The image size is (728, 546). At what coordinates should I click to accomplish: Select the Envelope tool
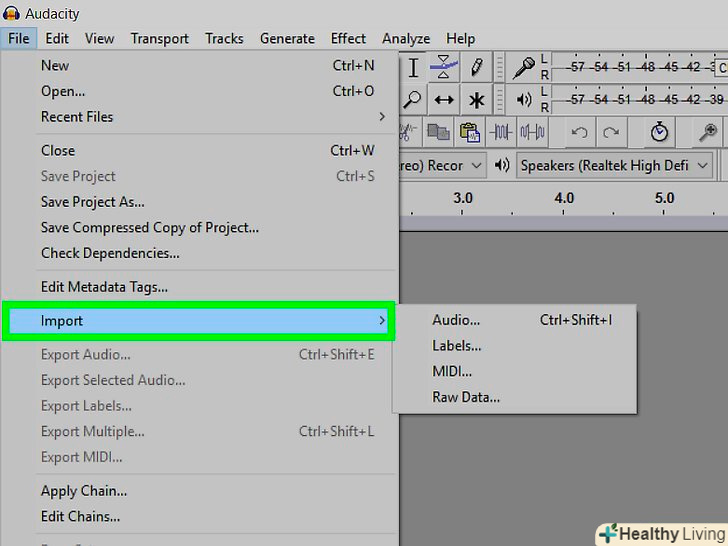(x=443, y=67)
